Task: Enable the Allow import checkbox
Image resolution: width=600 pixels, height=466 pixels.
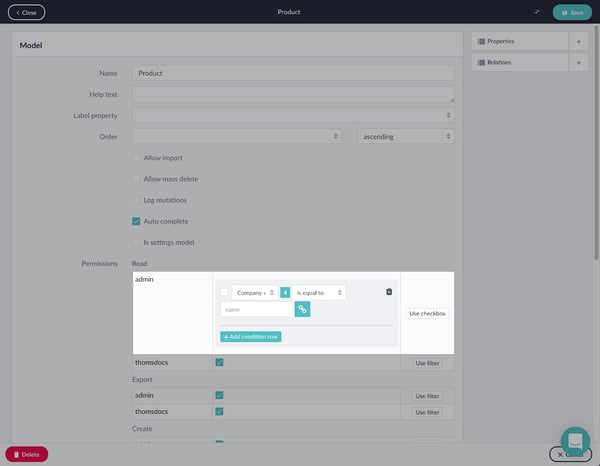Action: pyautogui.click(x=136, y=158)
